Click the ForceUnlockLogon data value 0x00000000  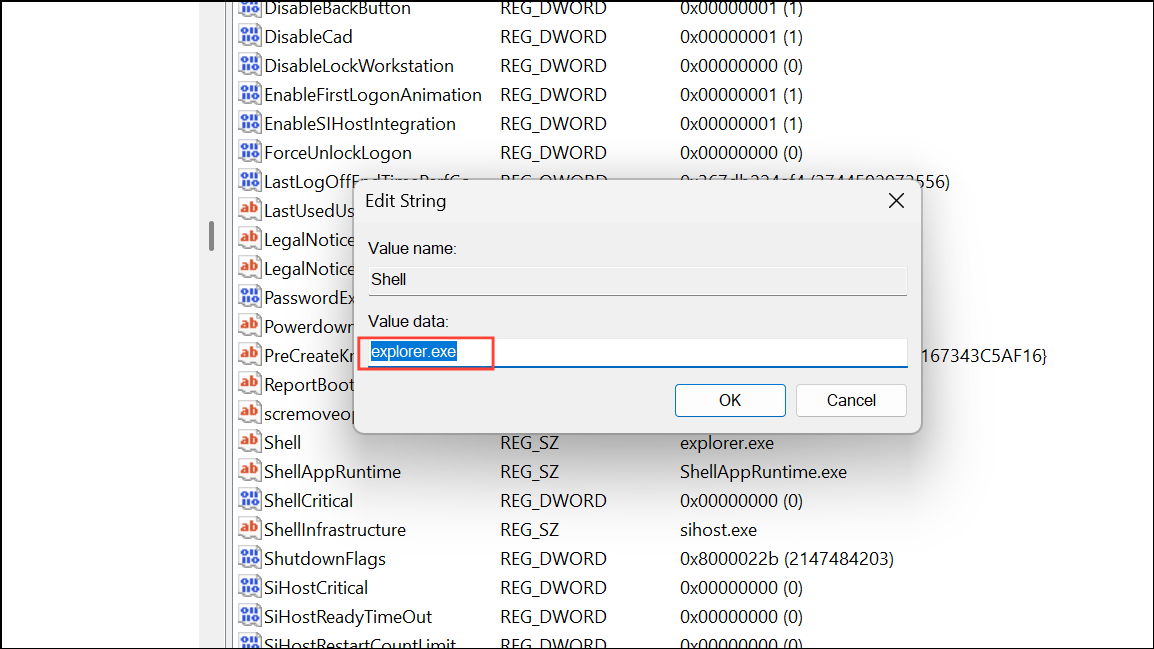pyautogui.click(x=741, y=153)
